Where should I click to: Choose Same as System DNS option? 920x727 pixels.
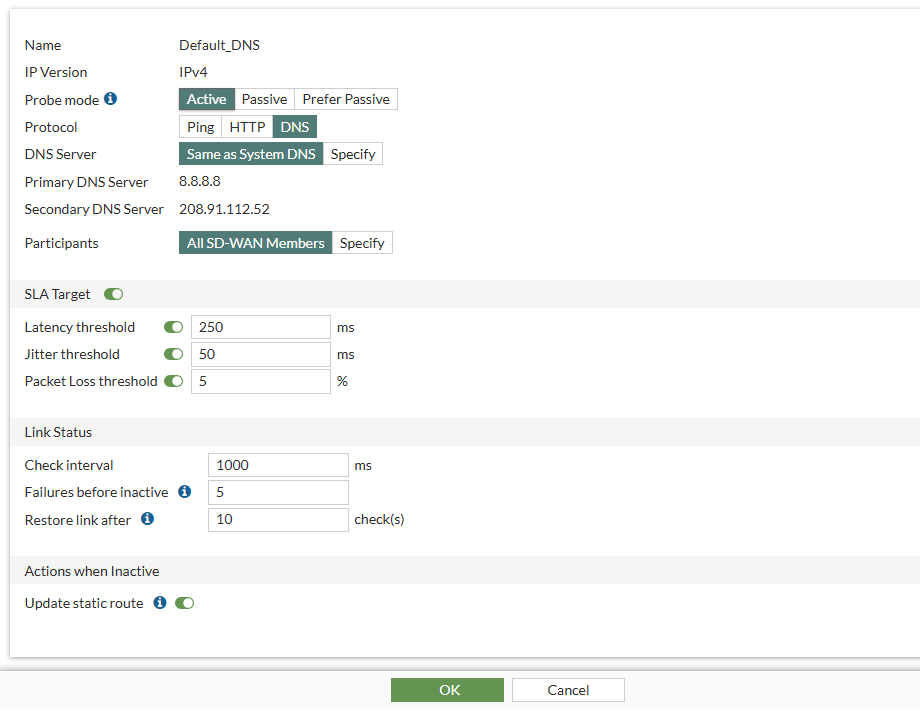(x=251, y=154)
